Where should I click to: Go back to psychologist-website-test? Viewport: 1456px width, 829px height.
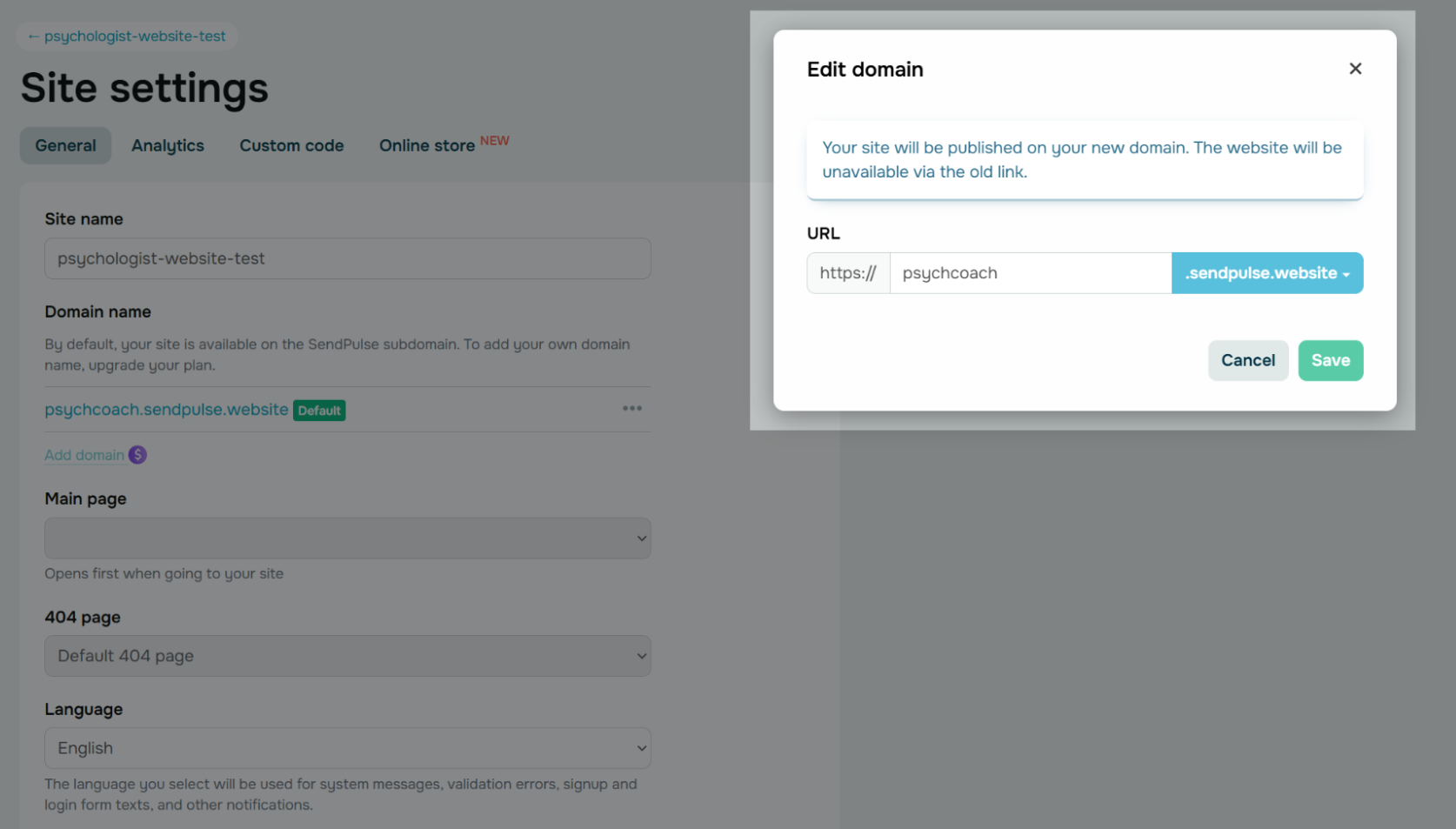tap(127, 36)
